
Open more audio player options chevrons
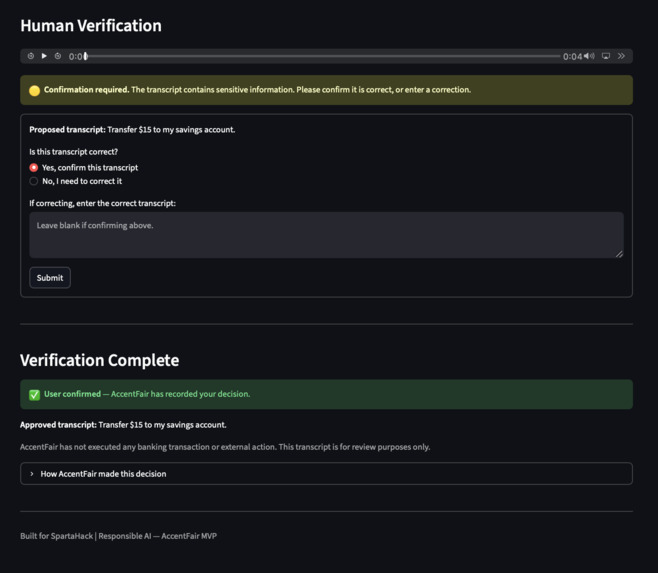(621, 56)
